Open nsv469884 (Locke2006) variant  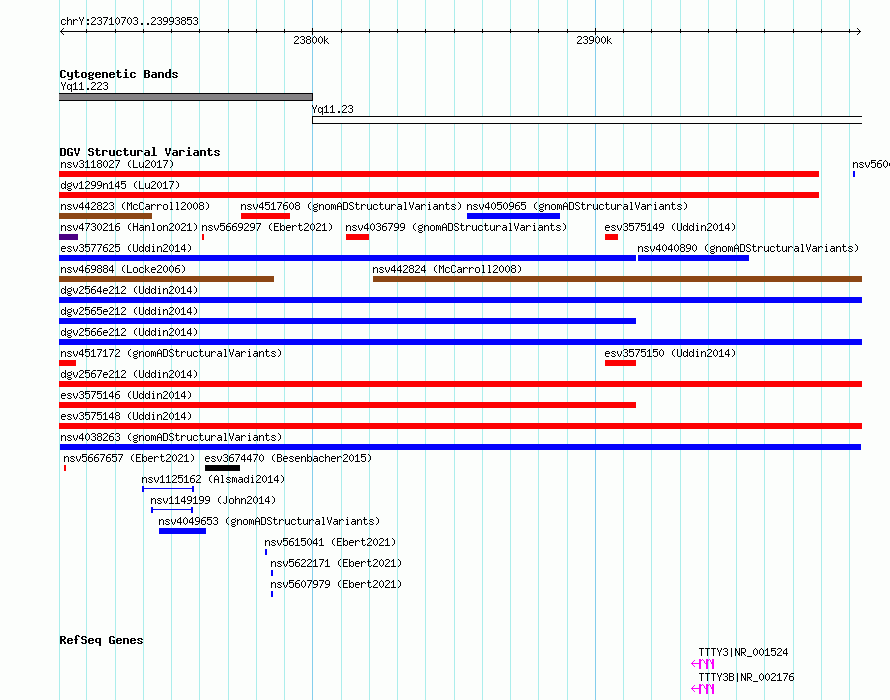point(123,269)
